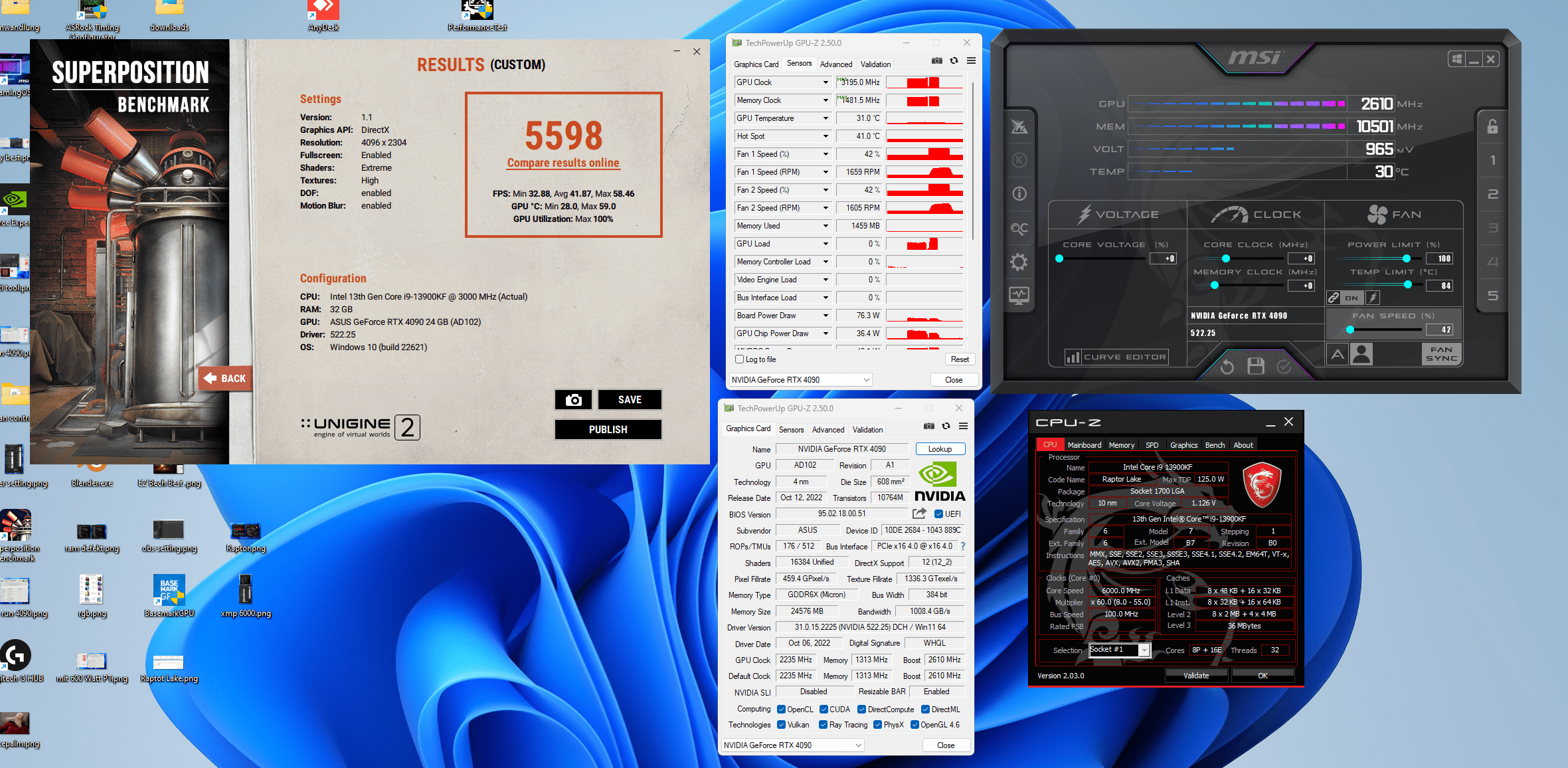The height and width of the screenshot is (768, 1568).
Task: Select Afterburner profile slot 5
Action: (1492, 296)
